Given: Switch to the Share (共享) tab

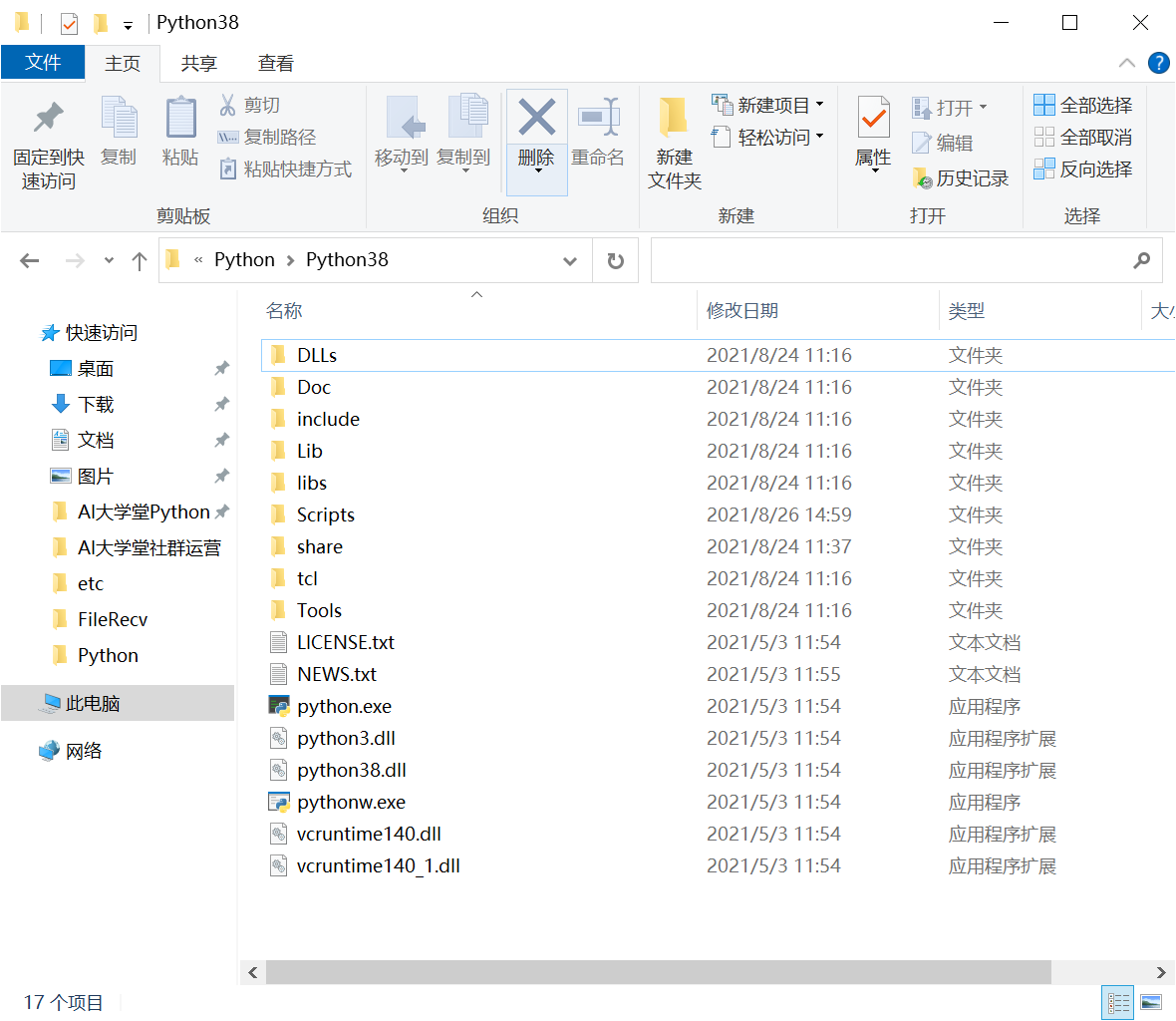Looking at the screenshot, I should click(x=198, y=63).
